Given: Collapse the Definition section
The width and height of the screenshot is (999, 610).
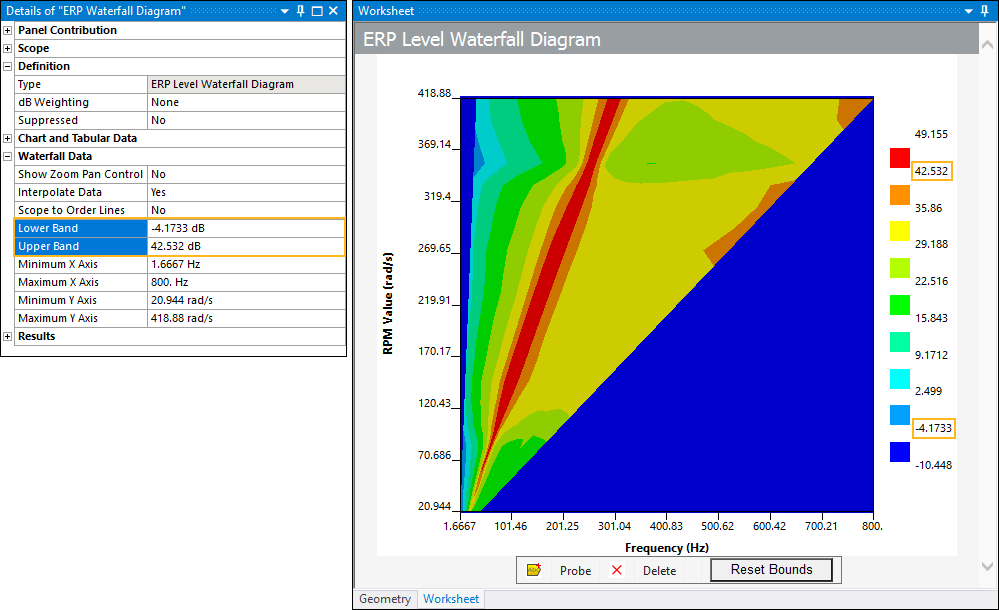Looking at the screenshot, I should [x=8, y=66].
